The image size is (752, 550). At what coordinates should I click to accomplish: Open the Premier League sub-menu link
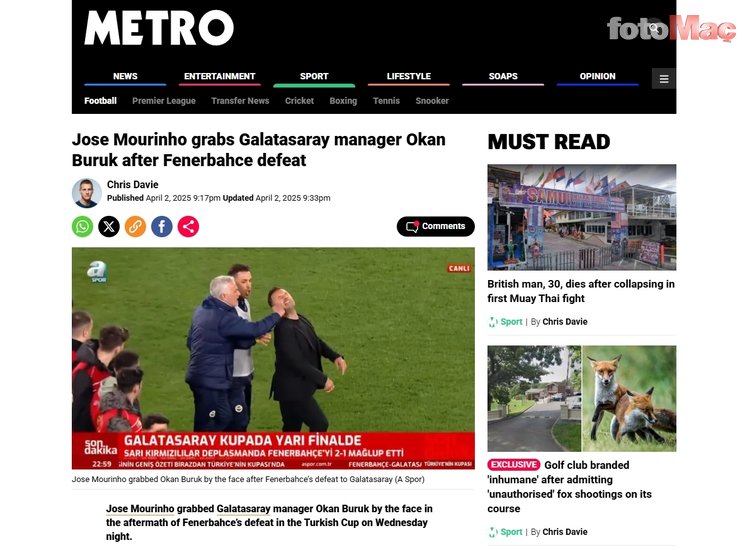[164, 101]
